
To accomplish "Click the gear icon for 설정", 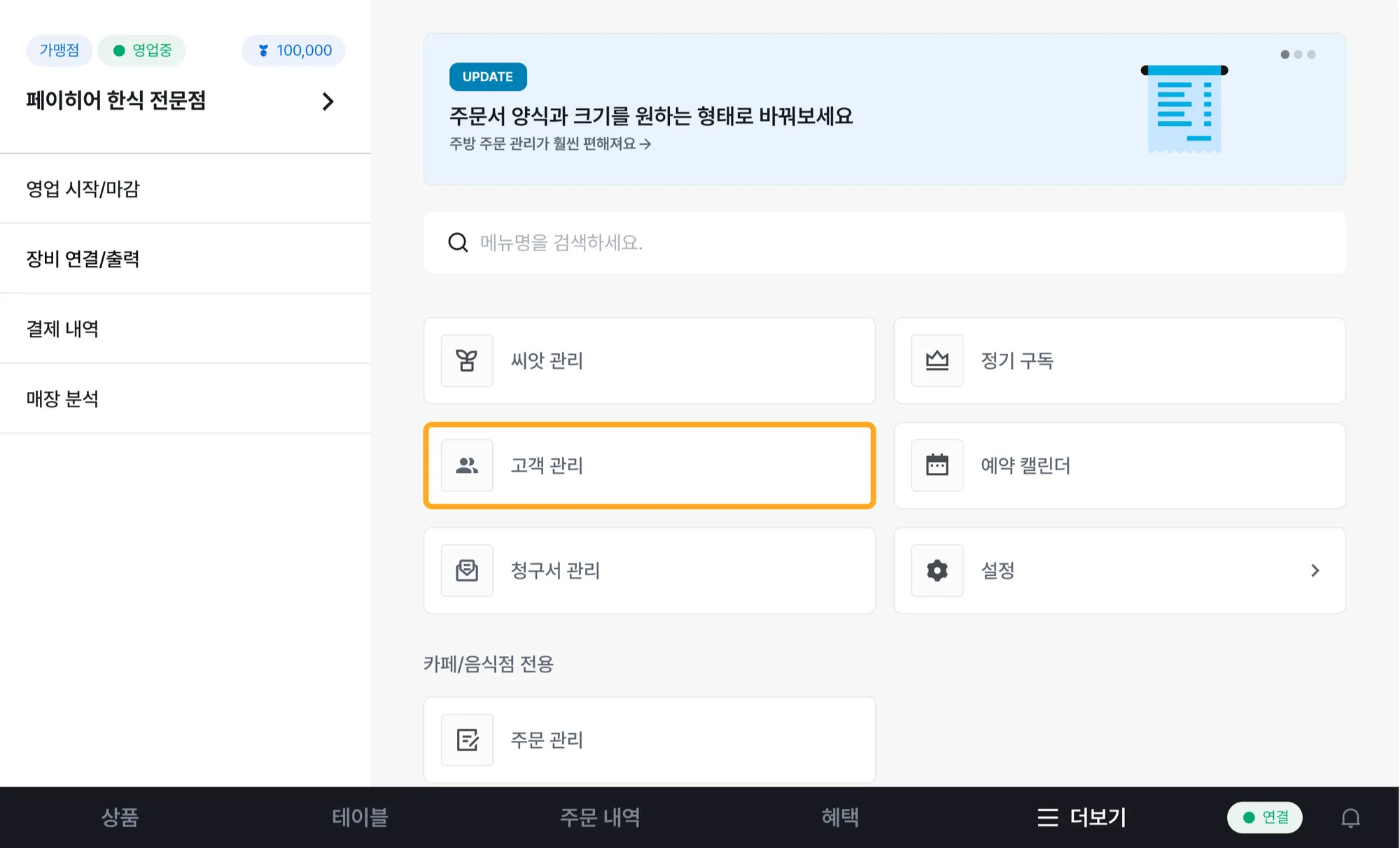I will (937, 570).
